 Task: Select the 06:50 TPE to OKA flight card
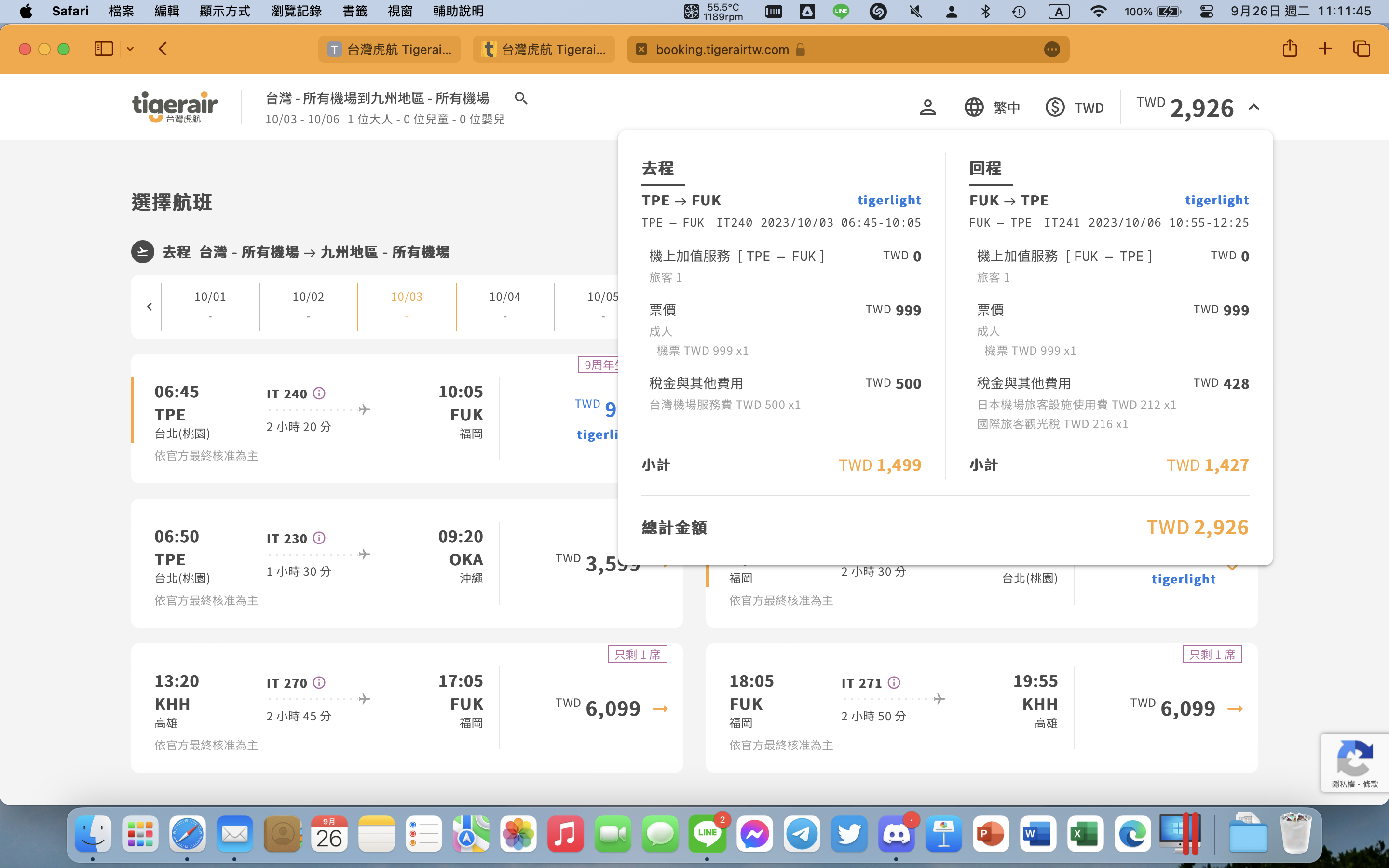[x=407, y=563]
